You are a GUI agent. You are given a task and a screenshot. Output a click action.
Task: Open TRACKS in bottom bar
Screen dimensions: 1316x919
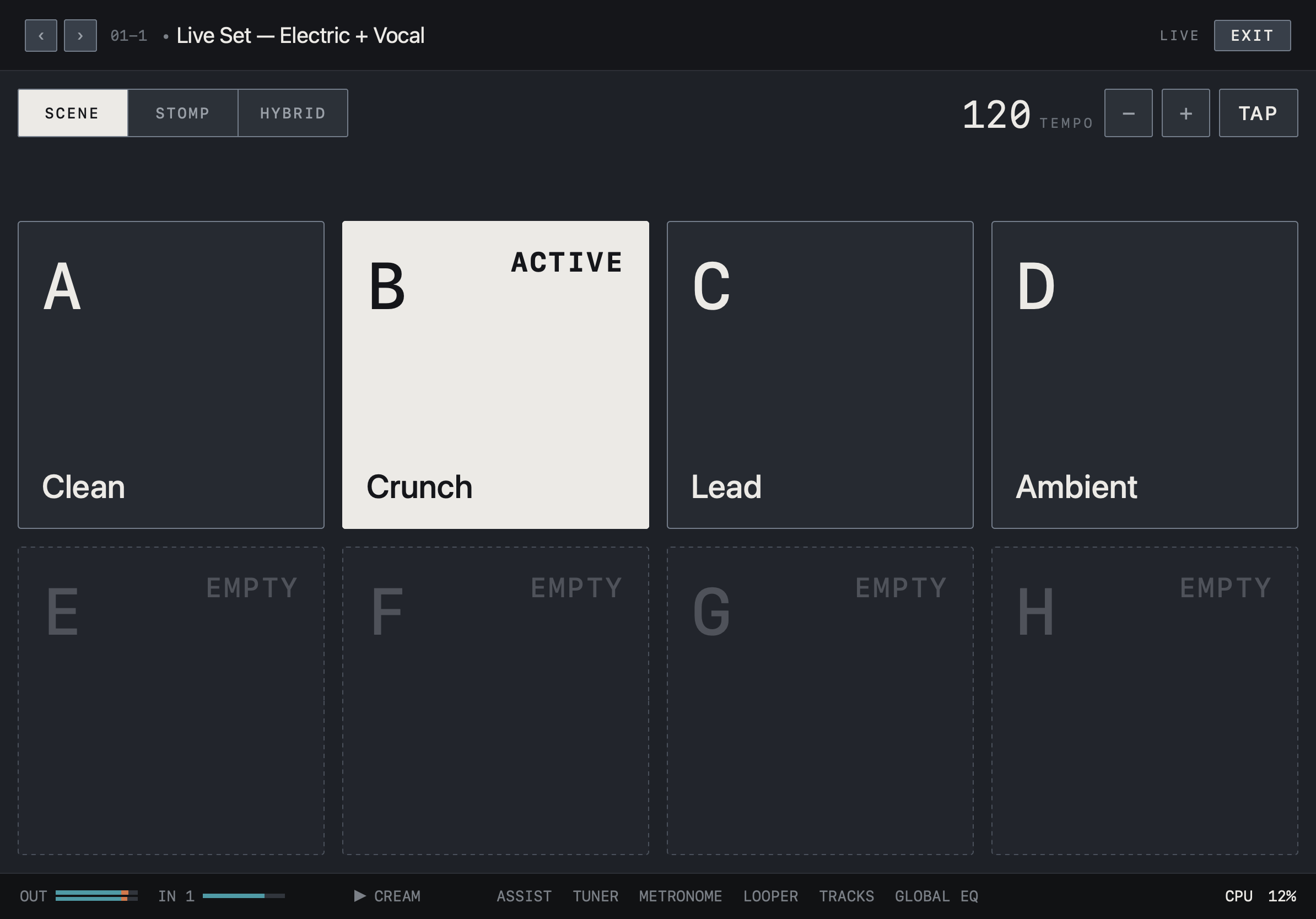[x=846, y=896]
